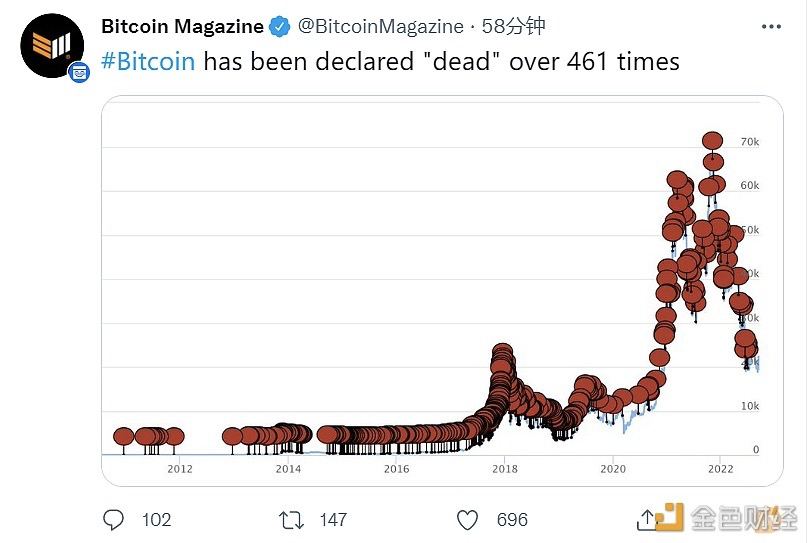Like the tweet with the heart icon
The height and width of the screenshot is (543, 809).
point(467,519)
